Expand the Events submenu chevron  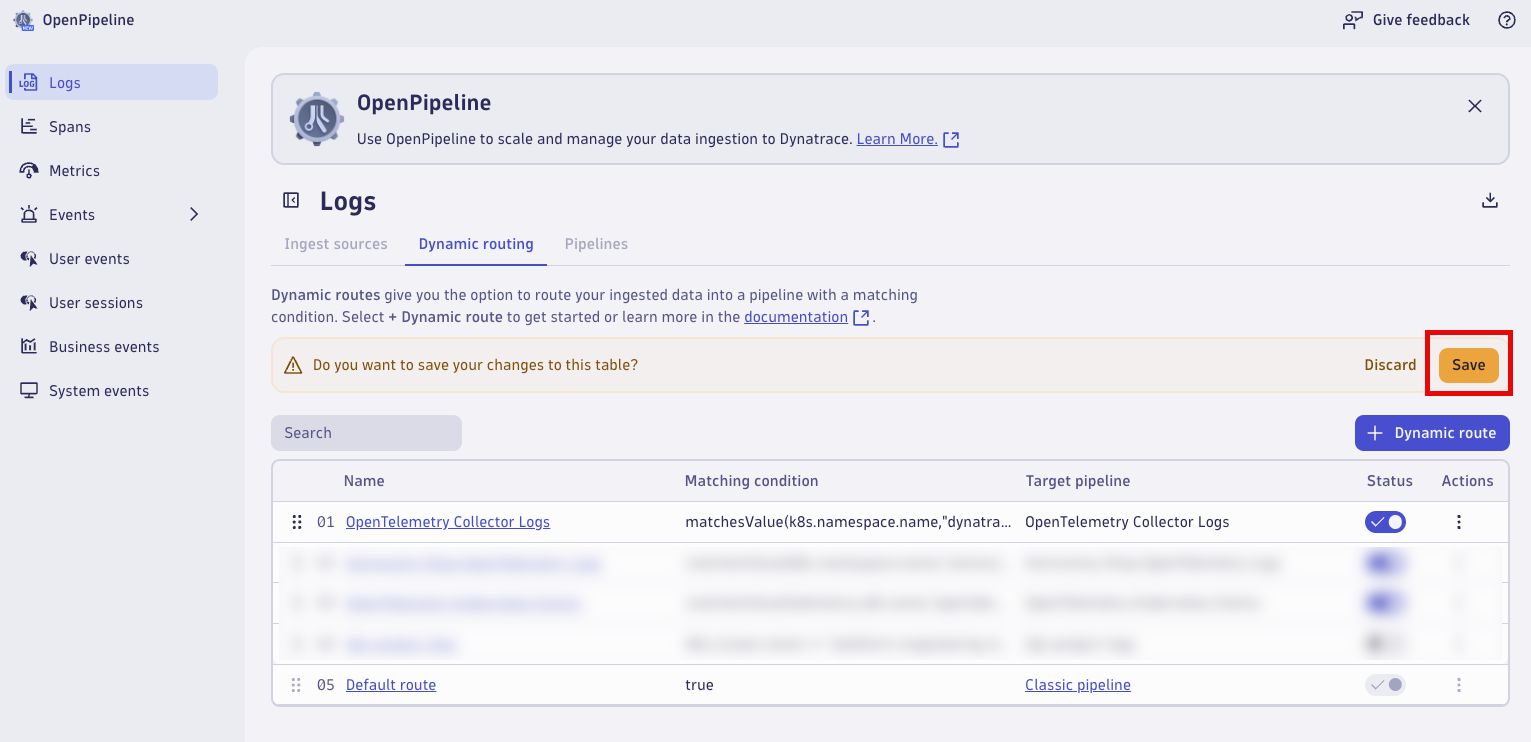click(195, 215)
